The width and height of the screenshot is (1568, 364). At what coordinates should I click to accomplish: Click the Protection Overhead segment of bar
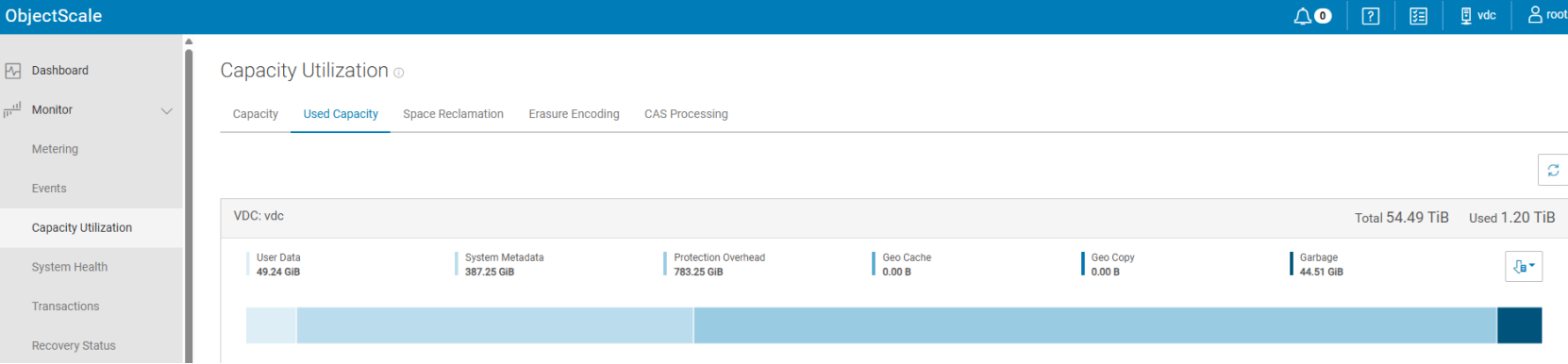click(x=1095, y=325)
